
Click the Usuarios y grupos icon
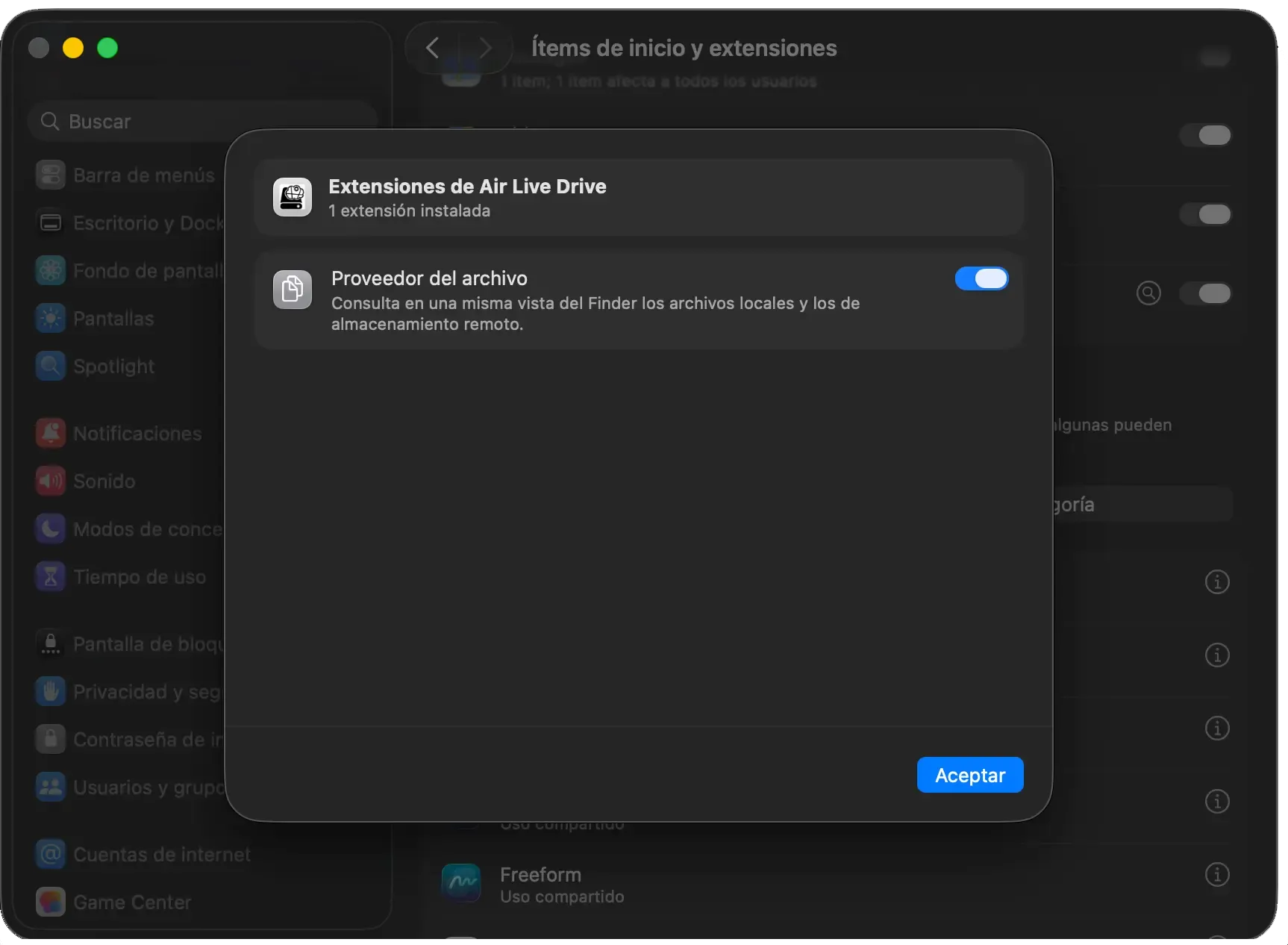(51, 787)
